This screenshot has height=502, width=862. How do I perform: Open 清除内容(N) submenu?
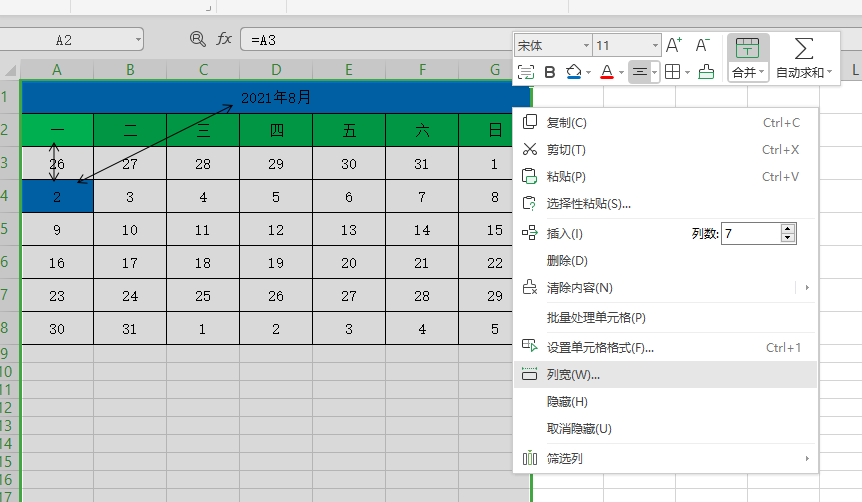pos(665,288)
